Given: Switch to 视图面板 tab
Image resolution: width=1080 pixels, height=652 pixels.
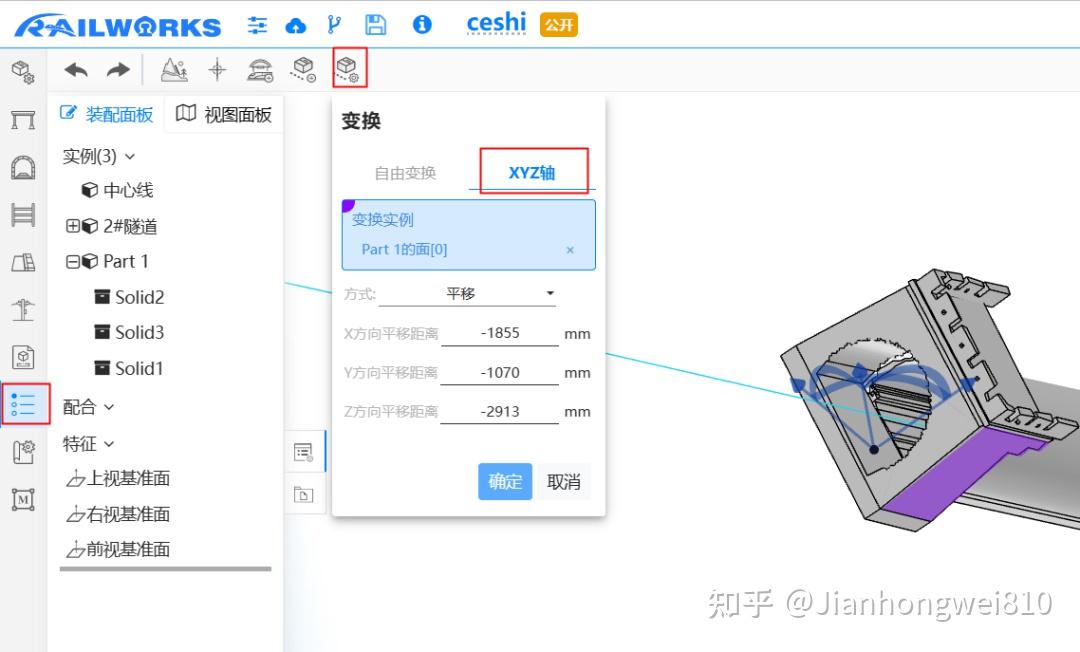Looking at the screenshot, I should [x=224, y=114].
